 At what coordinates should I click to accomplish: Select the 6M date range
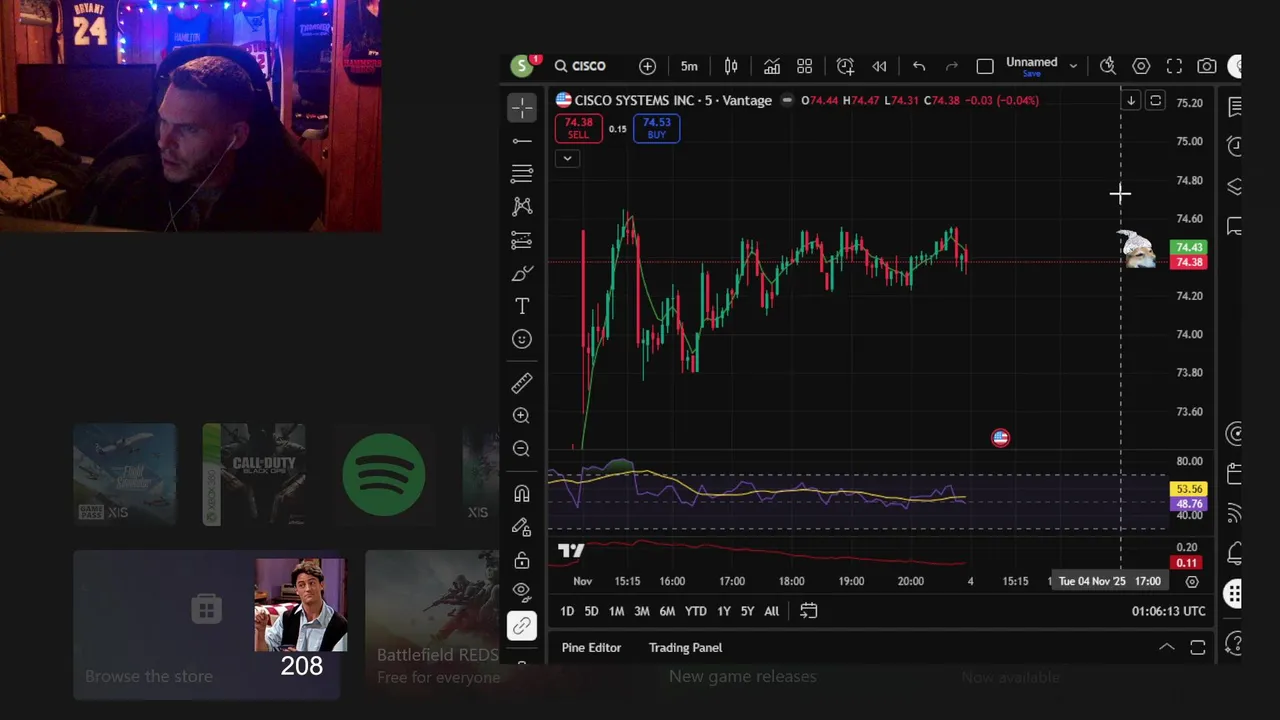(x=667, y=611)
